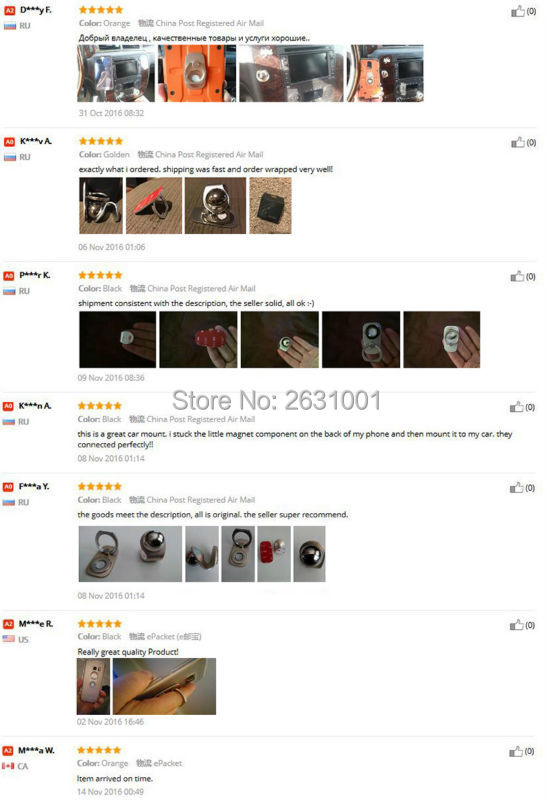Click reviewer name F***a Y.
549x800 pixels.
coord(34,487)
